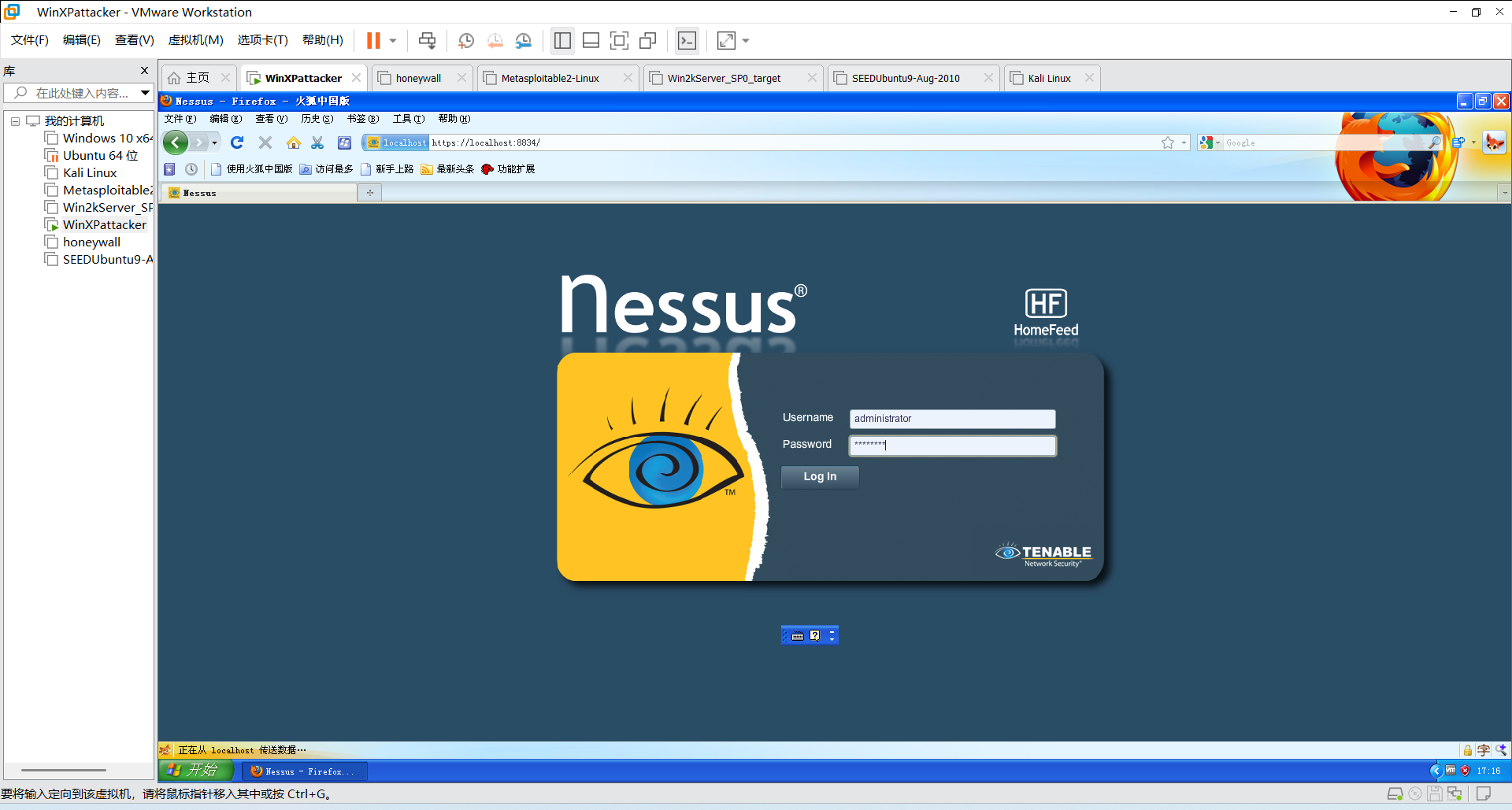Enter VMware full screen mode icon
1512x810 pixels.
pos(620,40)
